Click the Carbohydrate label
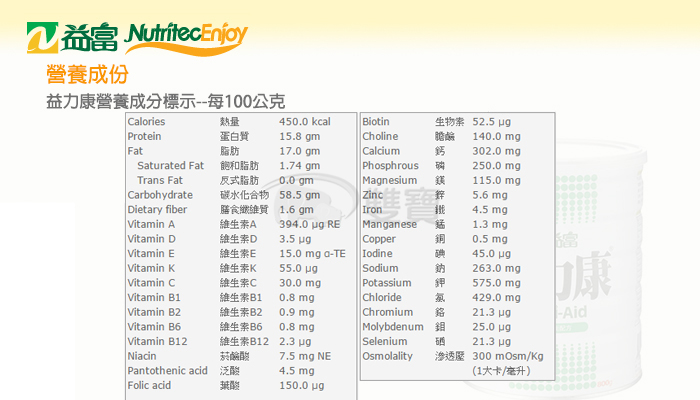Screen dimensions: 700x400 point(160,195)
